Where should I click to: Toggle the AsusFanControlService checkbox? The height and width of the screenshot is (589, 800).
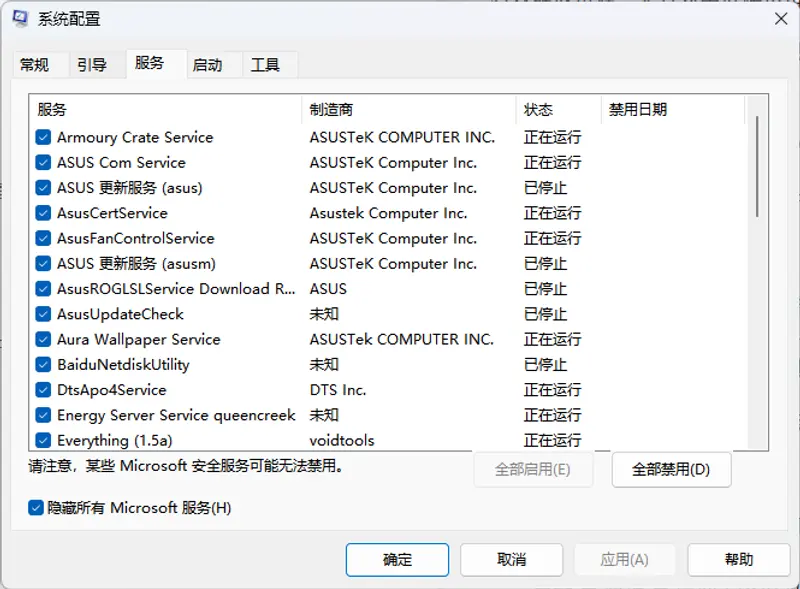[x=44, y=238]
